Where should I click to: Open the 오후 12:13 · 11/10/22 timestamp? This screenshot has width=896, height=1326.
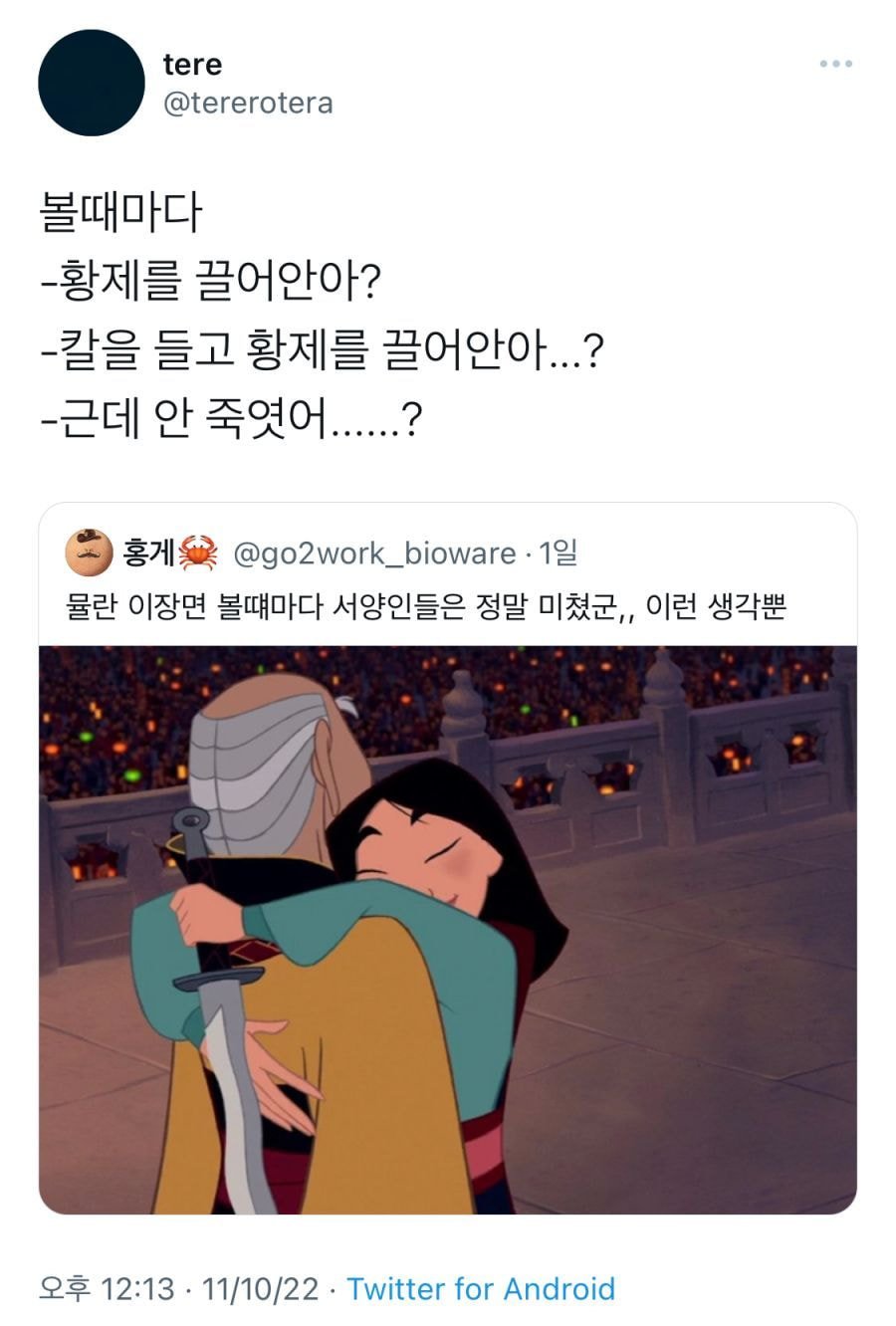[x=179, y=1289]
